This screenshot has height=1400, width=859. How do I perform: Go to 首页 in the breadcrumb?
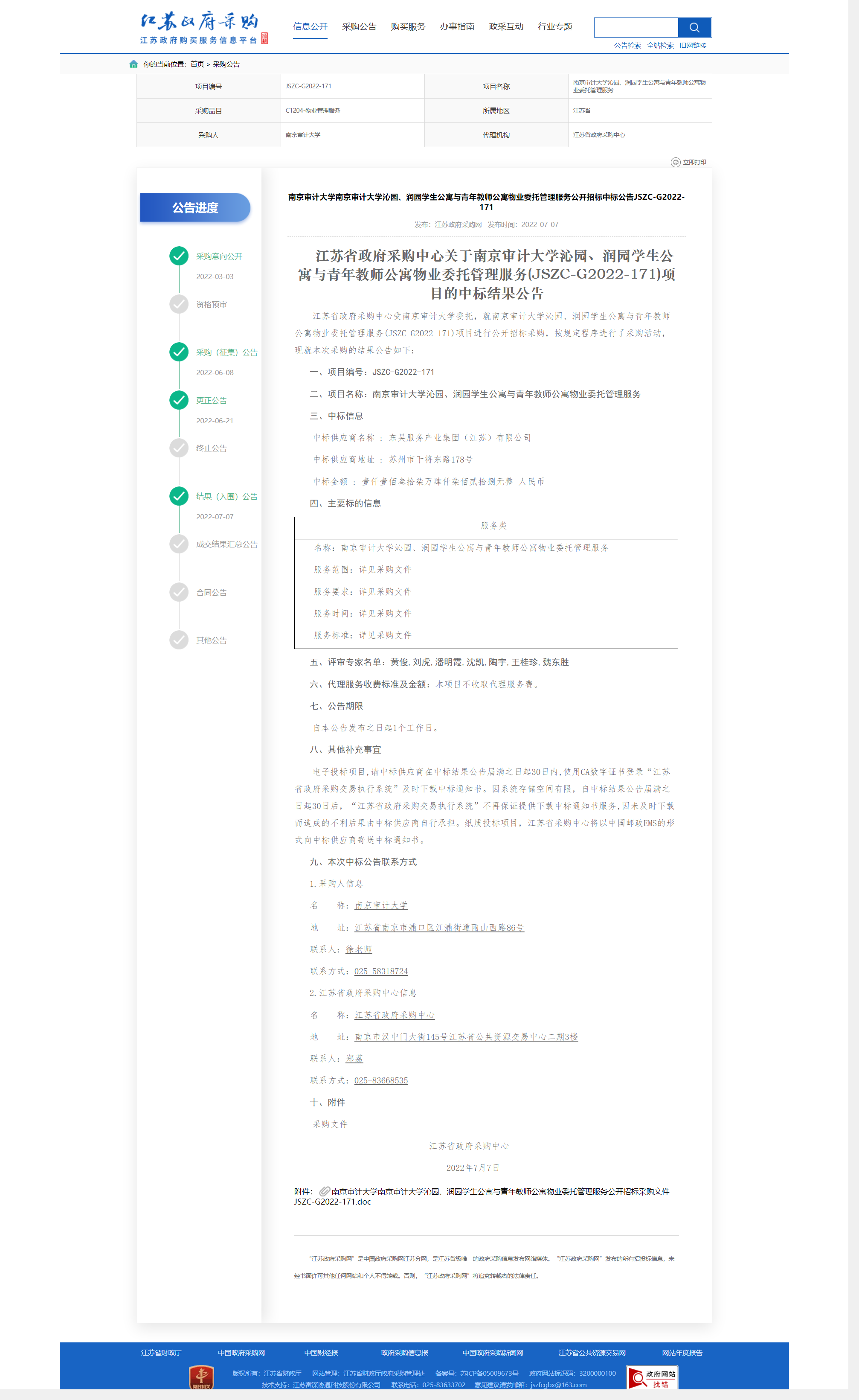(197, 64)
